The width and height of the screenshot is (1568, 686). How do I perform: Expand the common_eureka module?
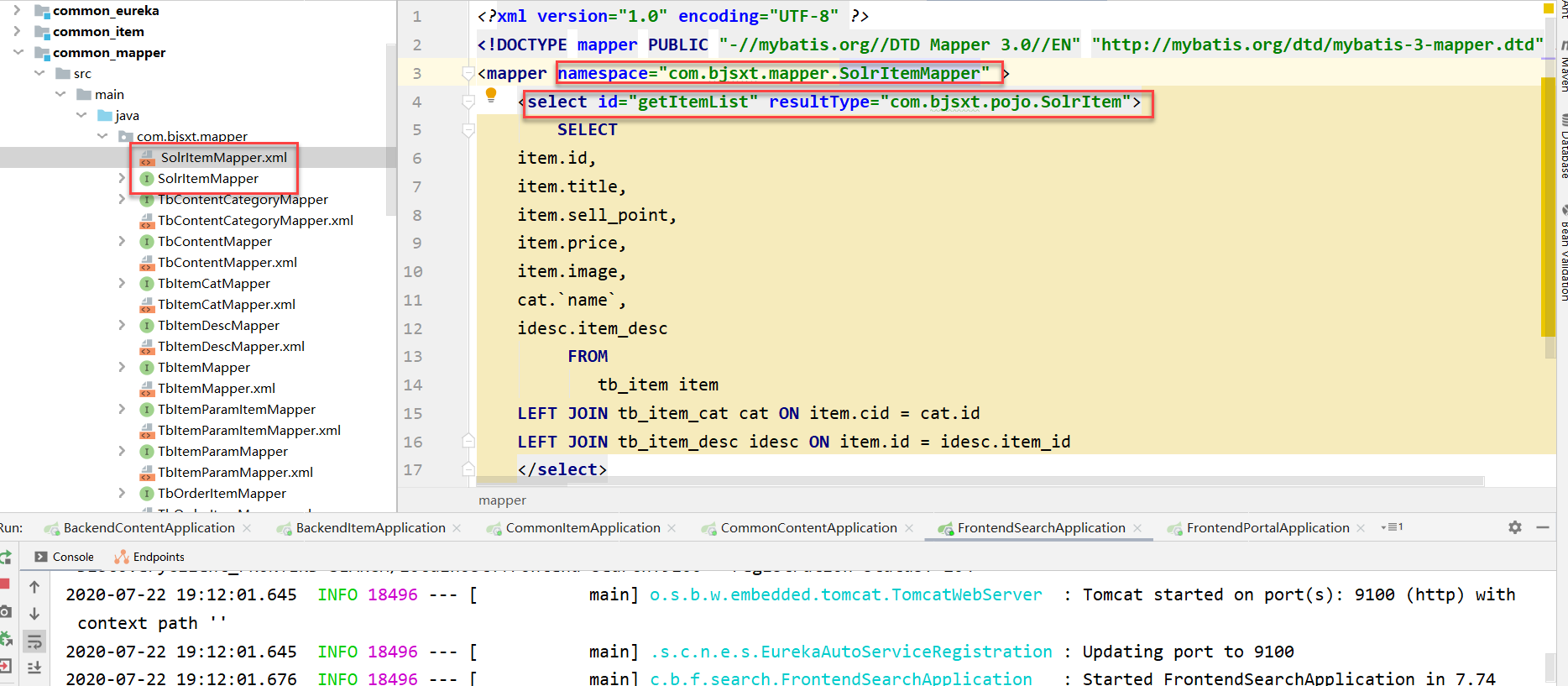click(x=17, y=10)
